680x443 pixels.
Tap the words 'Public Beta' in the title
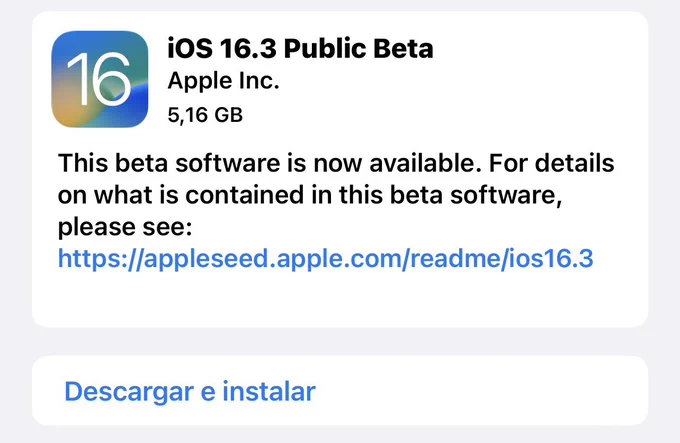pos(359,48)
